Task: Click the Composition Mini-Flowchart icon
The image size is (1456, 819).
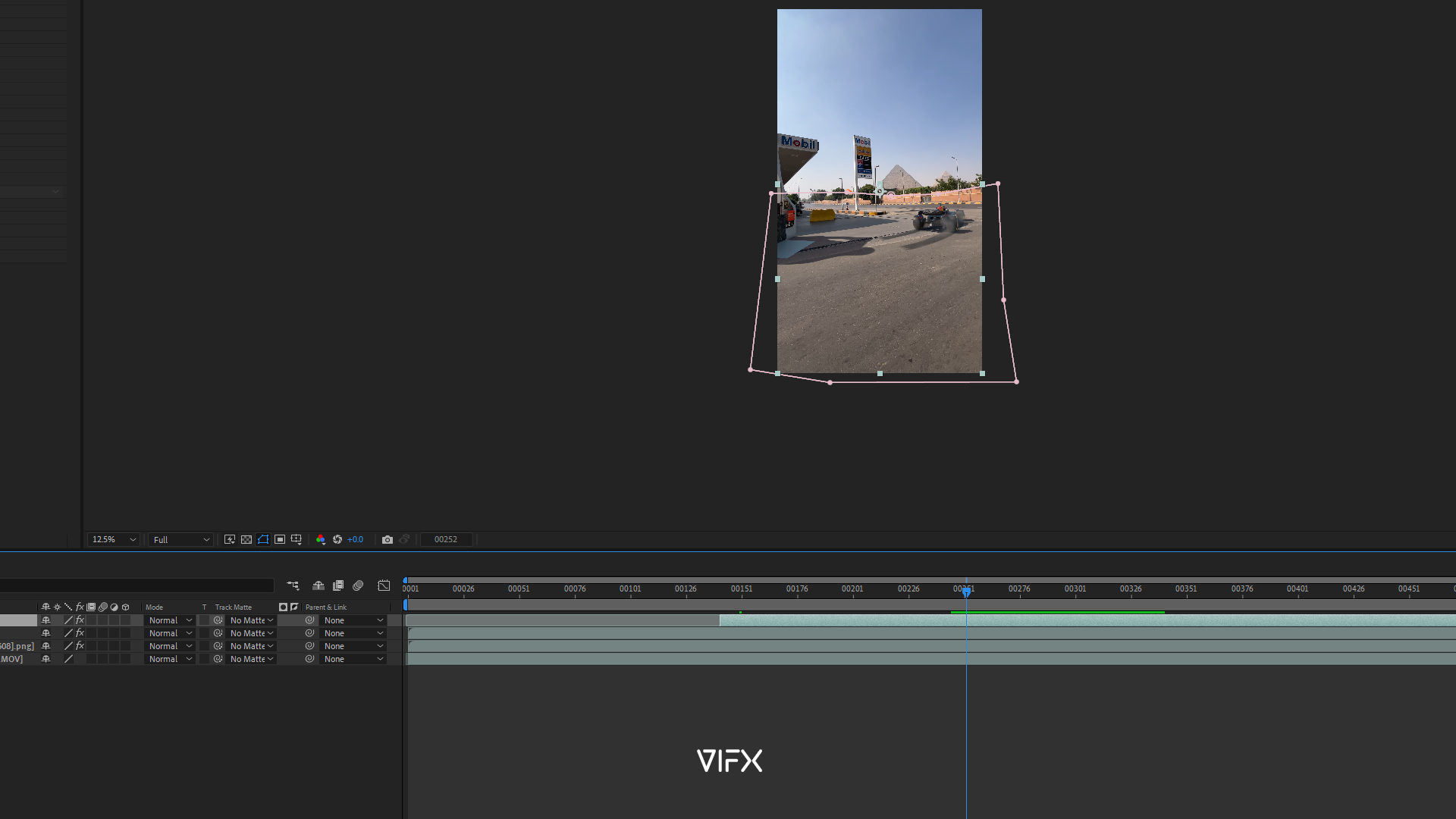Action: coord(293,585)
